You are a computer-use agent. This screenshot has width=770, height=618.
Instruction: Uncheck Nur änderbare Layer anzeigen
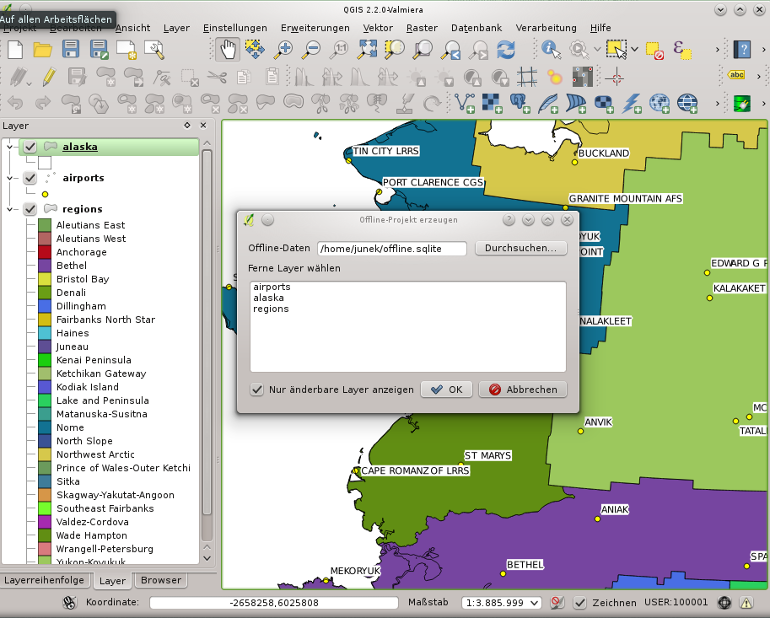tap(257, 390)
